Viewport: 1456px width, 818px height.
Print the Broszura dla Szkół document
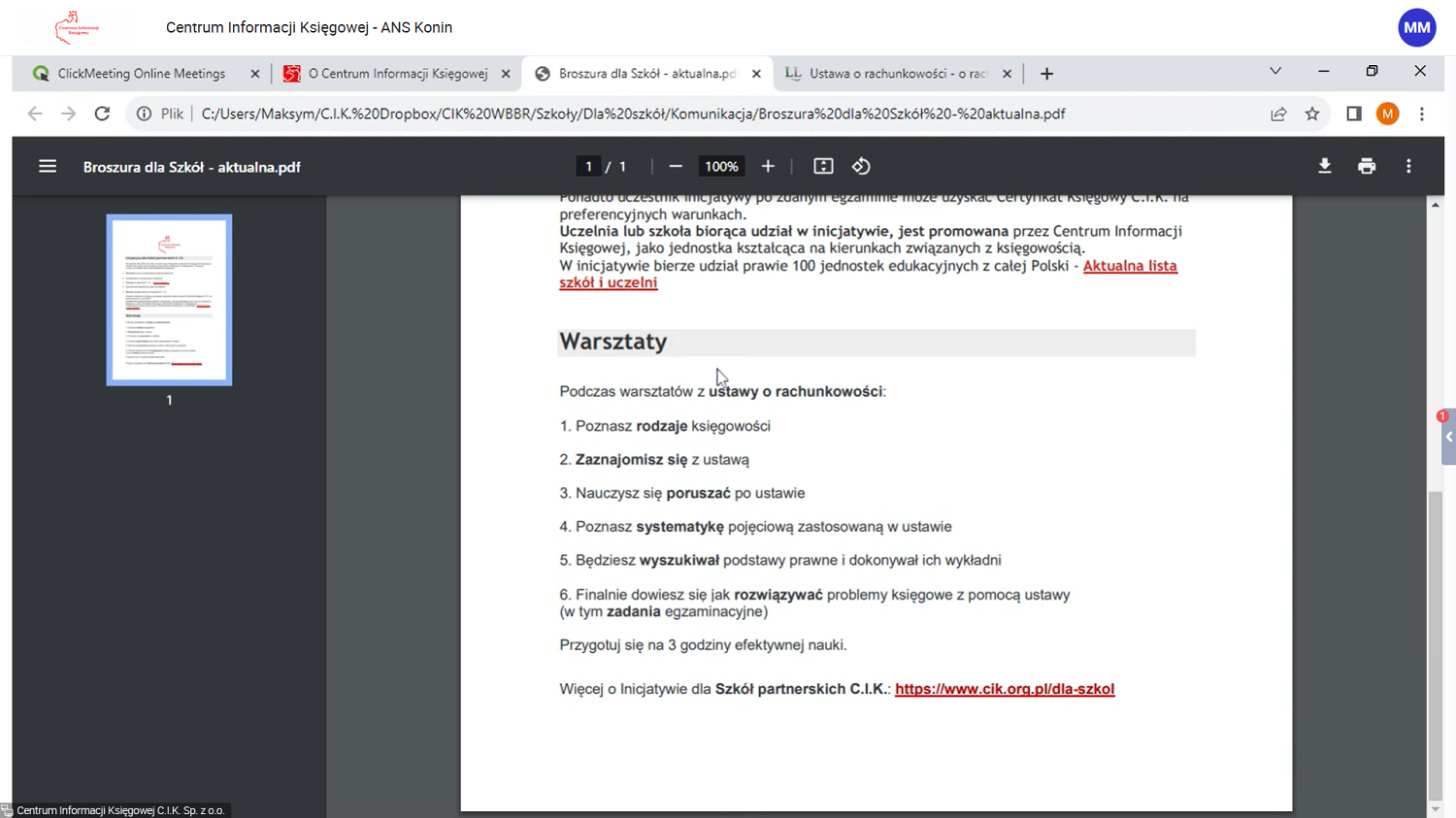coord(1367,166)
